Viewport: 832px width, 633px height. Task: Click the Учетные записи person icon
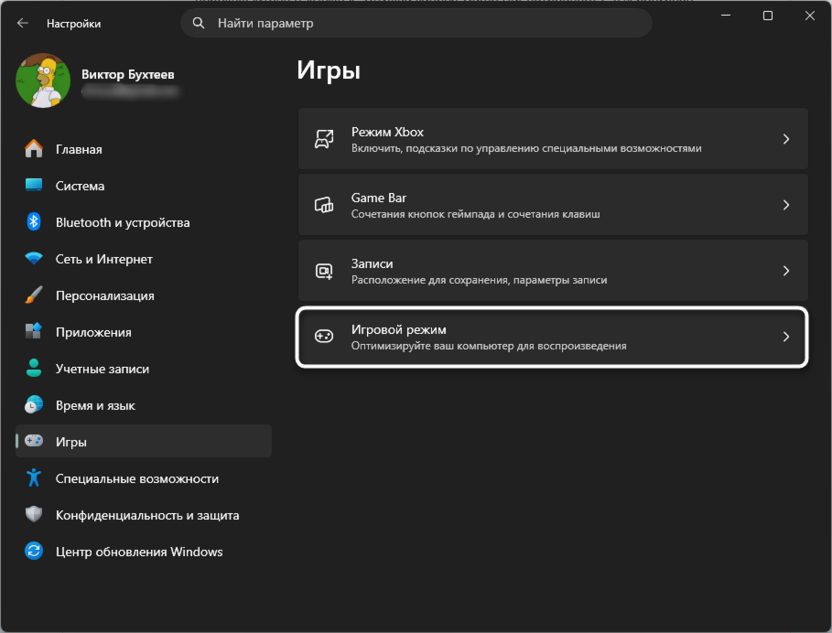click(x=33, y=368)
